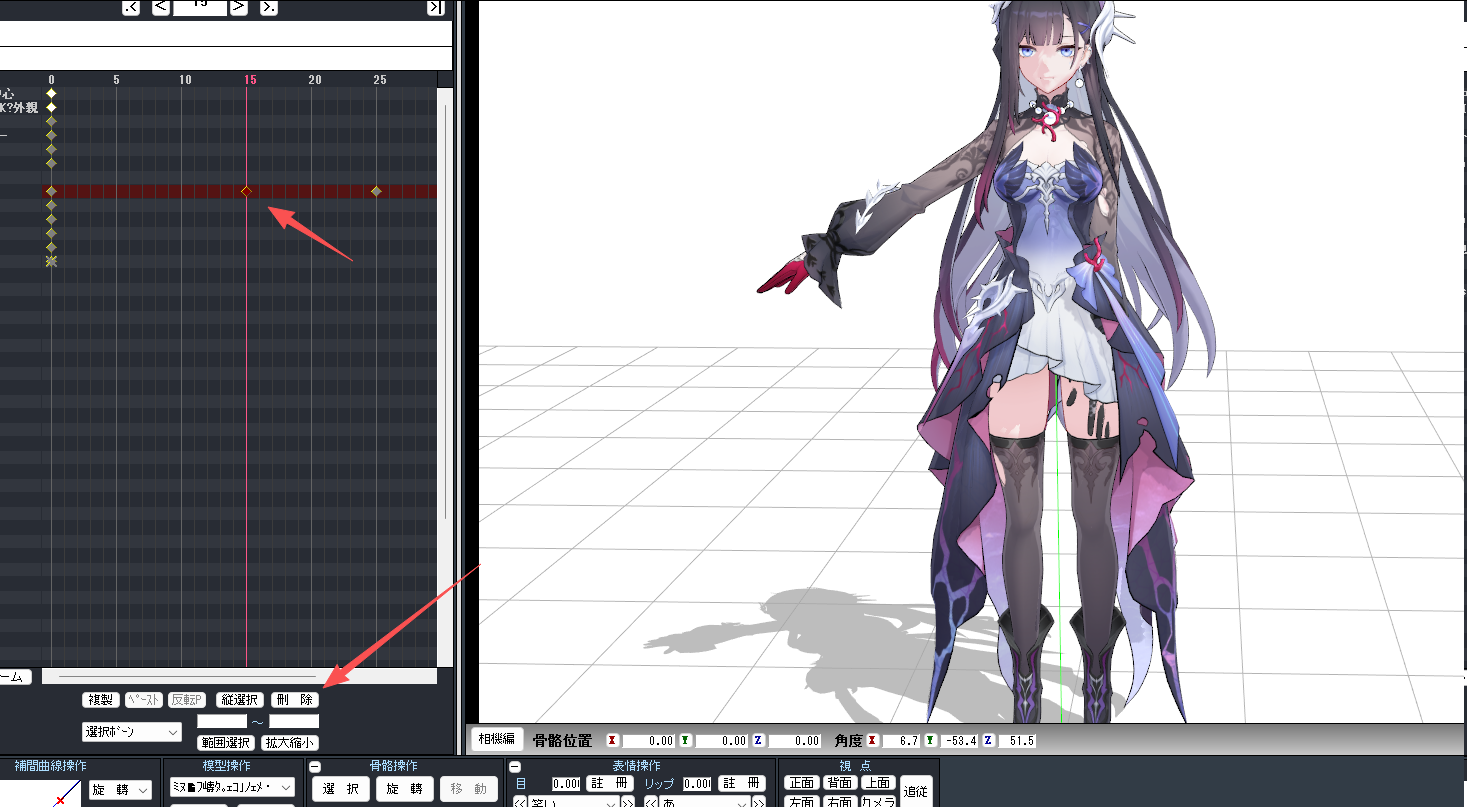Click the リップ morph value field
Screen dimensions: 1467x807
click(x=697, y=784)
